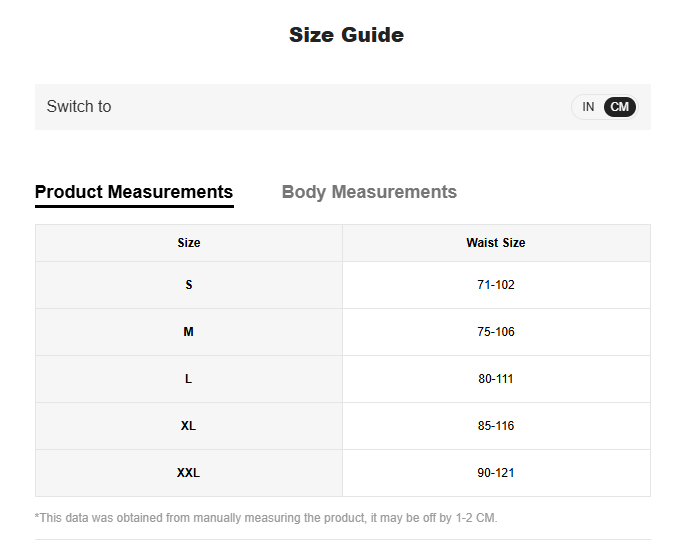Click the 90-121 waist value
The image size is (681, 546).
pos(495,473)
